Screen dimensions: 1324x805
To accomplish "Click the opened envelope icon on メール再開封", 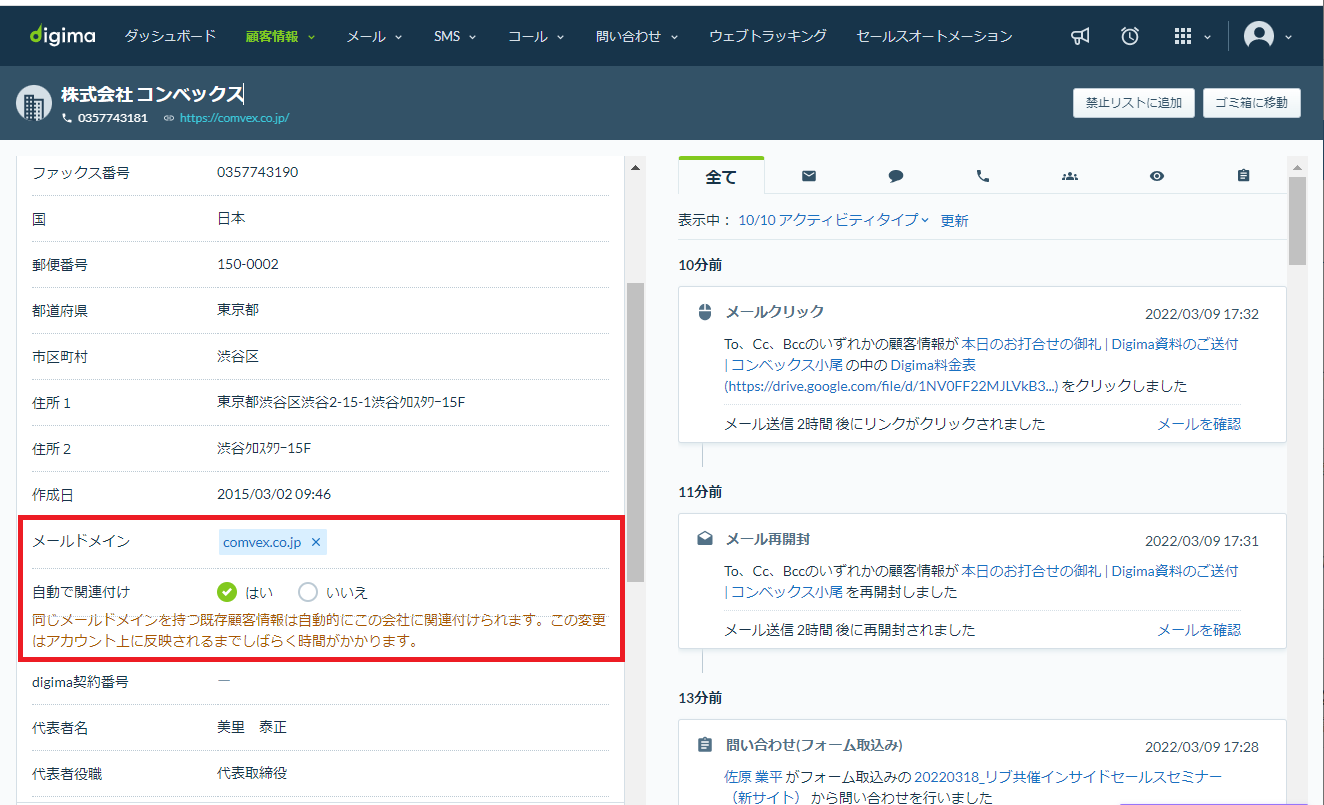I will pos(705,539).
